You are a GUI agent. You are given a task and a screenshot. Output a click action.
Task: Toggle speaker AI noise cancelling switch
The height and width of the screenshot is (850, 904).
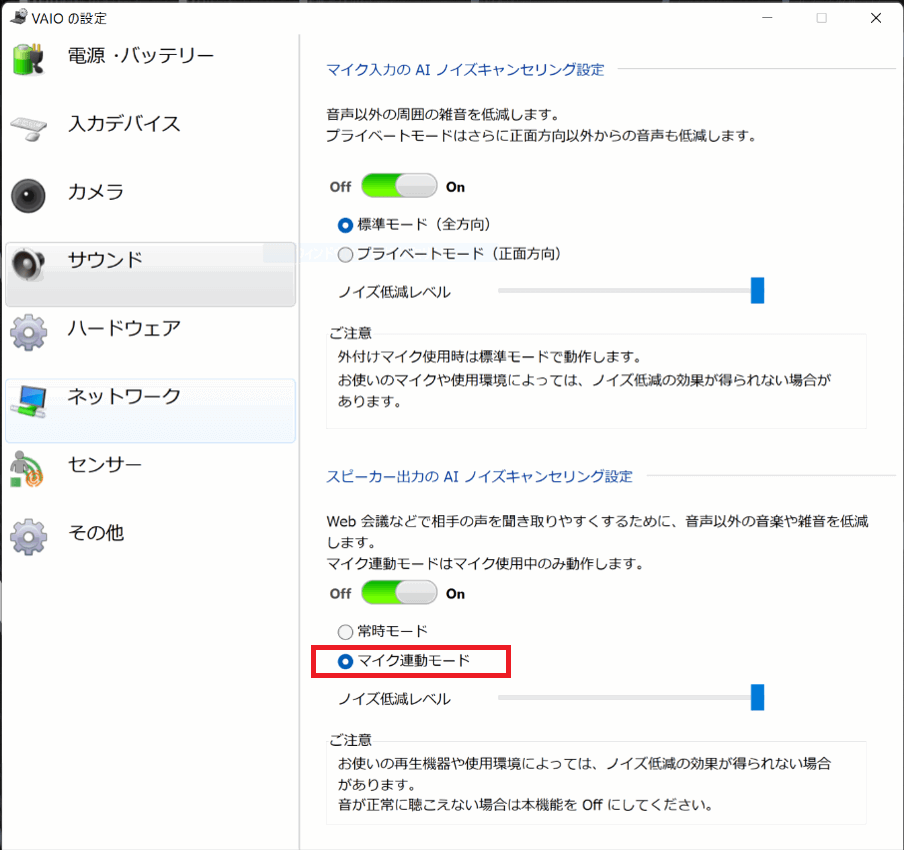coord(399,592)
